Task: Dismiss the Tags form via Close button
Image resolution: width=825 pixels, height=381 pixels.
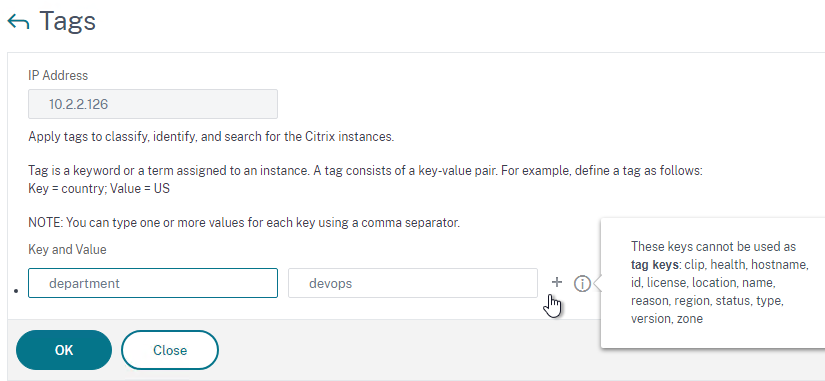Action: (170, 350)
